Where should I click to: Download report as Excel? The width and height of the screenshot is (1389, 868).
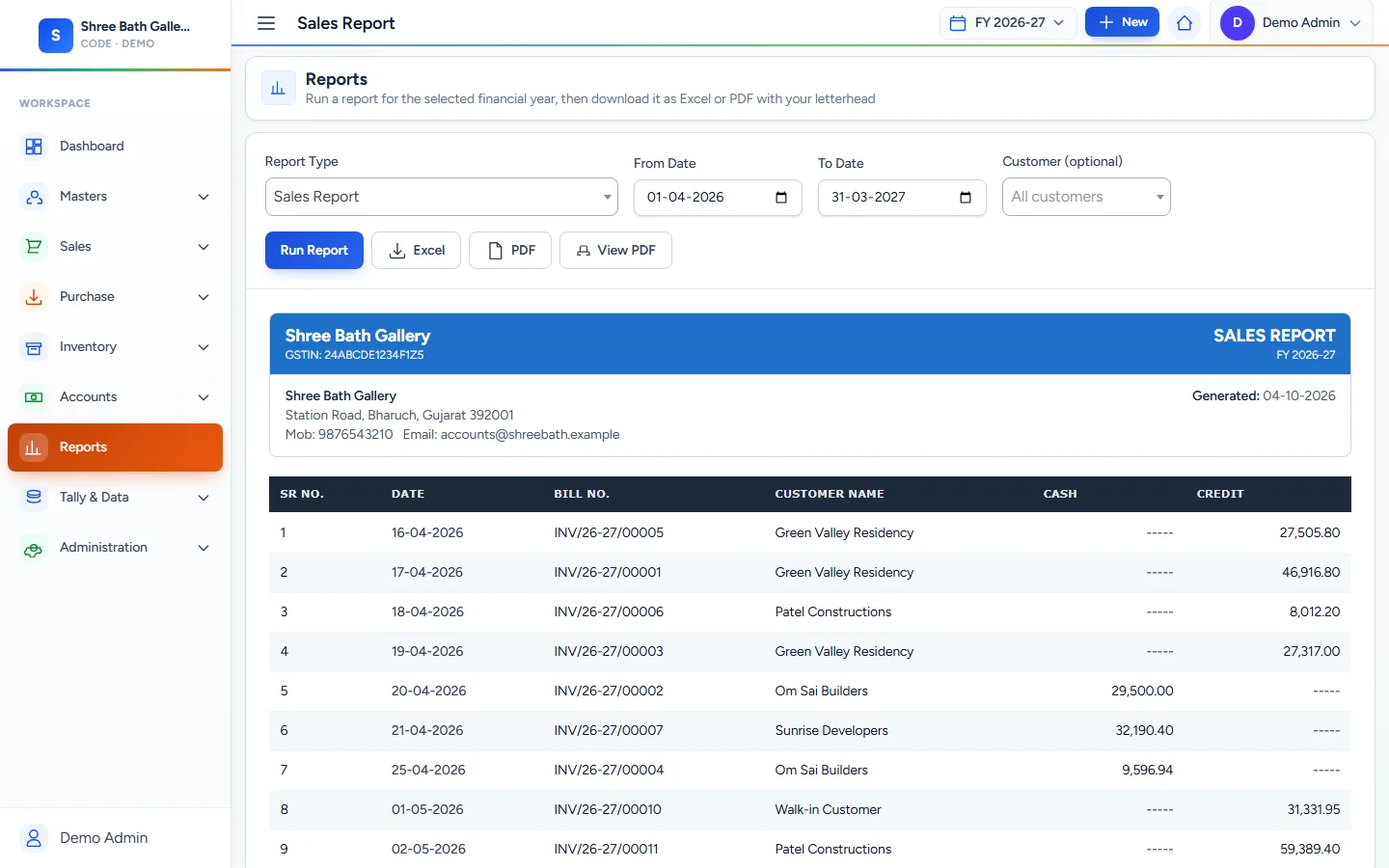(416, 251)
